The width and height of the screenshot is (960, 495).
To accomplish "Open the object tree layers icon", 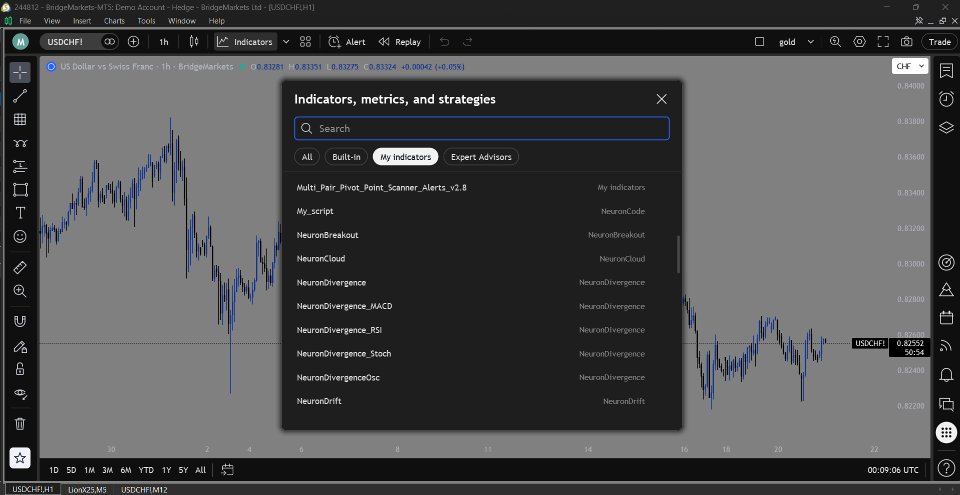I will pyautogui.click(x=946, y=127).
